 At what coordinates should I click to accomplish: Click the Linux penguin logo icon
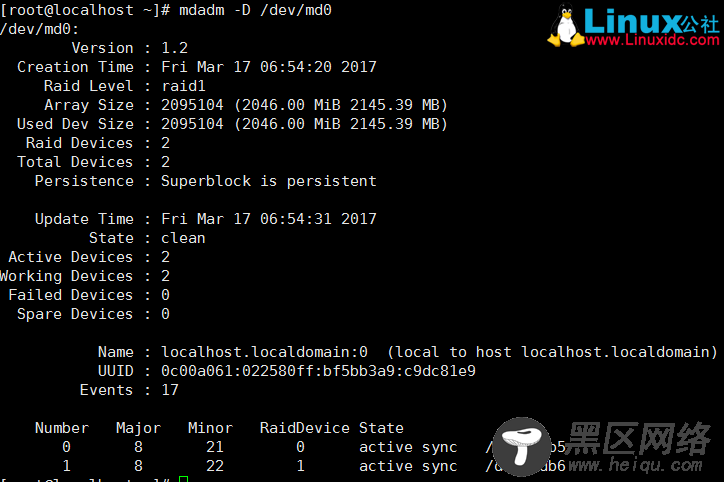tap(566, 26)
